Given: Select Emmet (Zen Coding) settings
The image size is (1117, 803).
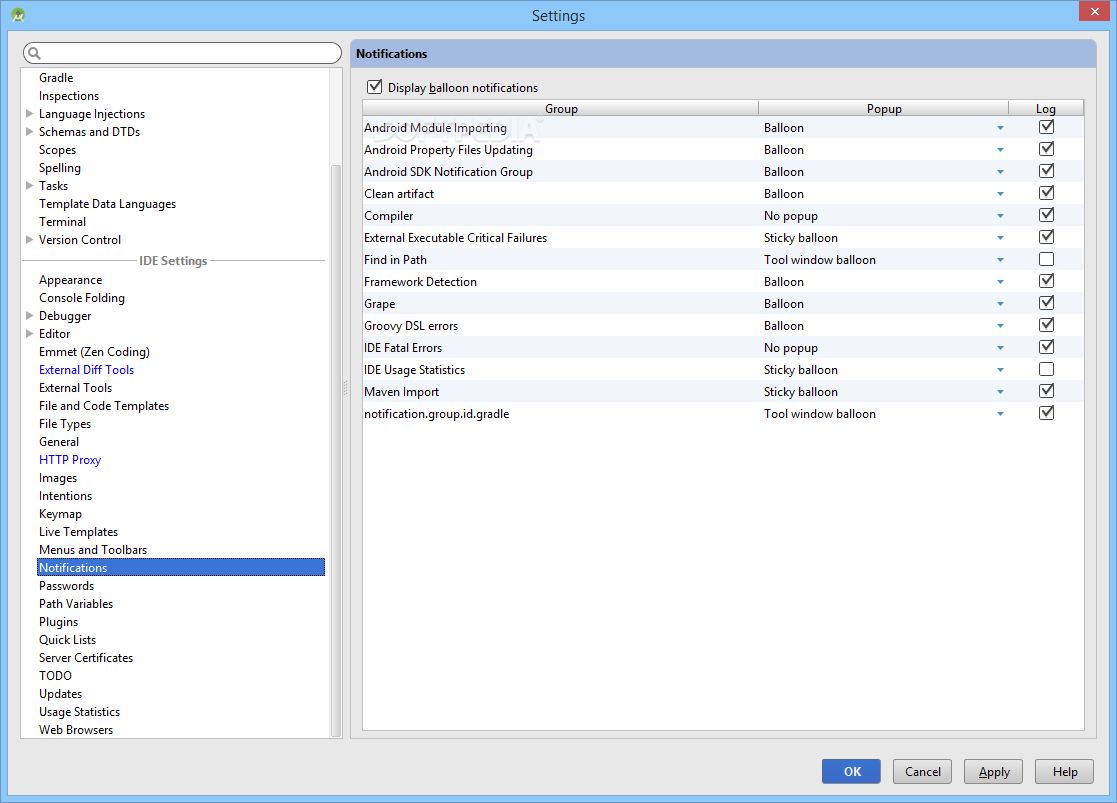Looking at the screenshot, I should [94, 352].
